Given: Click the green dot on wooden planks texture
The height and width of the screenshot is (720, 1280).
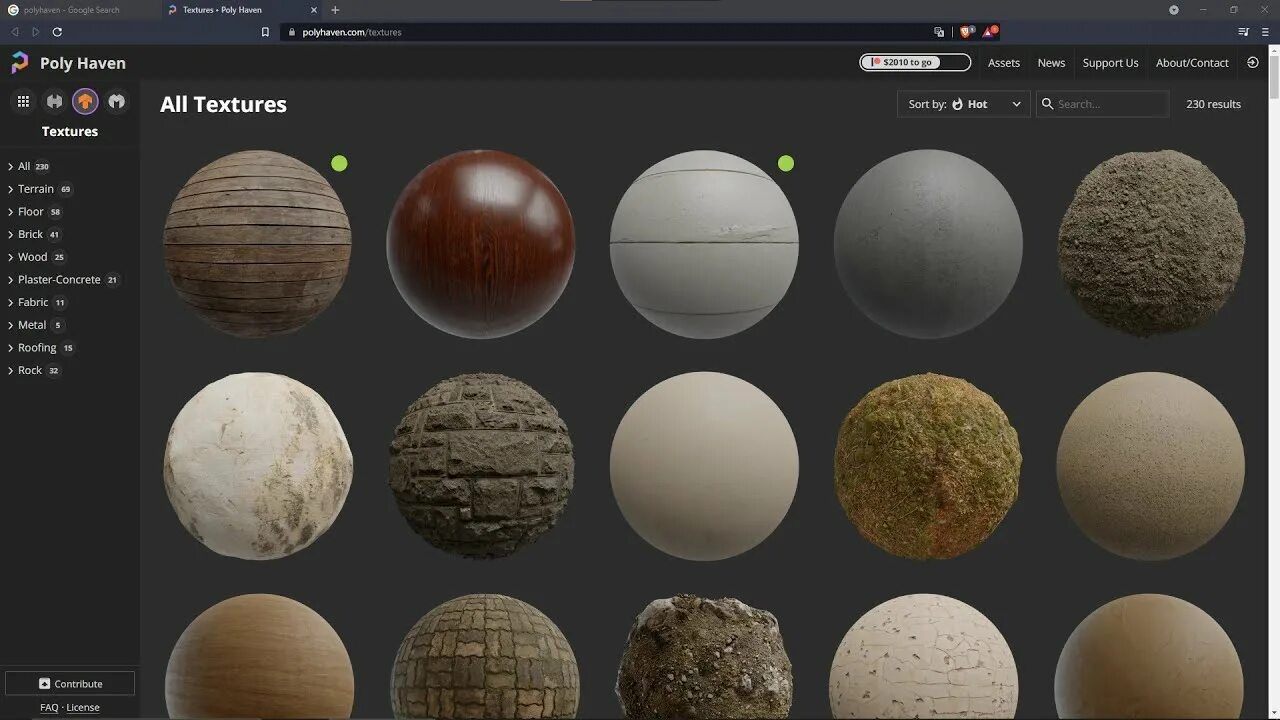Looking at the screenshot, I should 339,163.
